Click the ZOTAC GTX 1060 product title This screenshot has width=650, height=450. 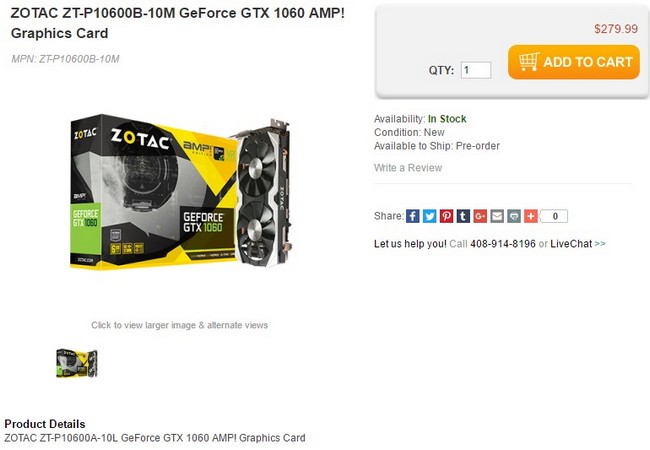(x=178, y=23)
